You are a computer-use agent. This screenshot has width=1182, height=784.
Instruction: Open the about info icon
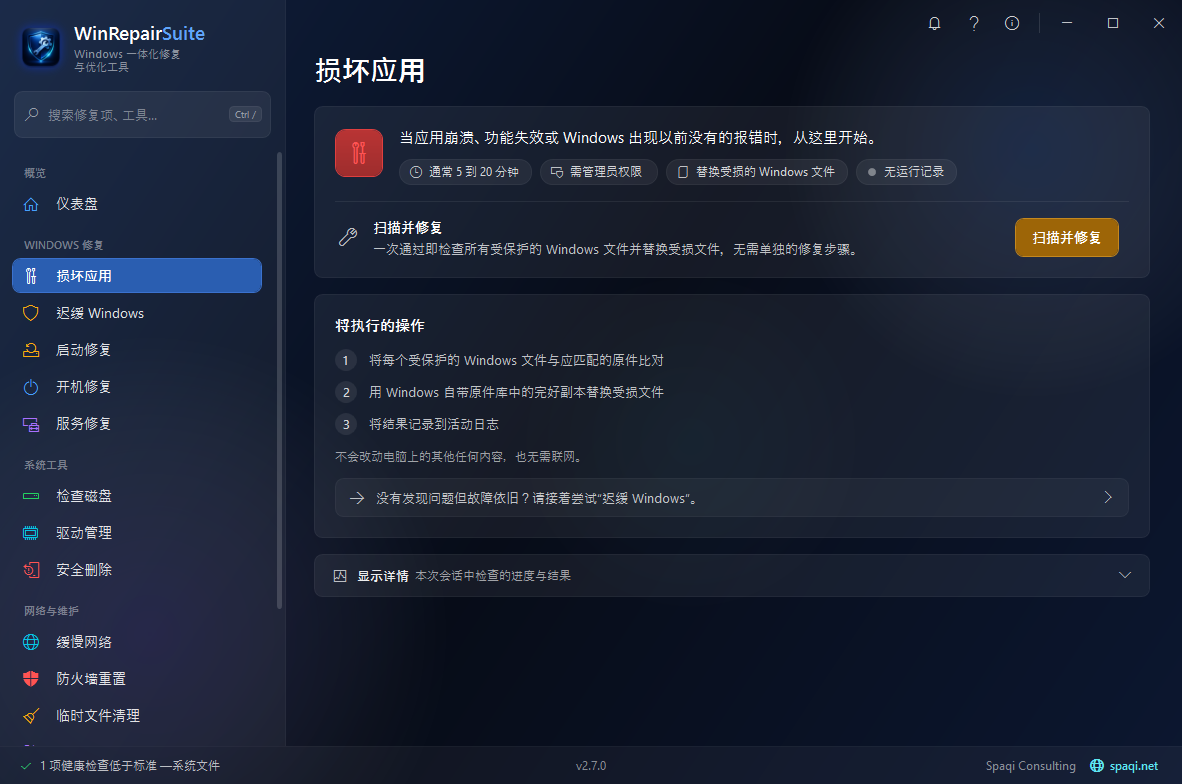click(1012, 23)
